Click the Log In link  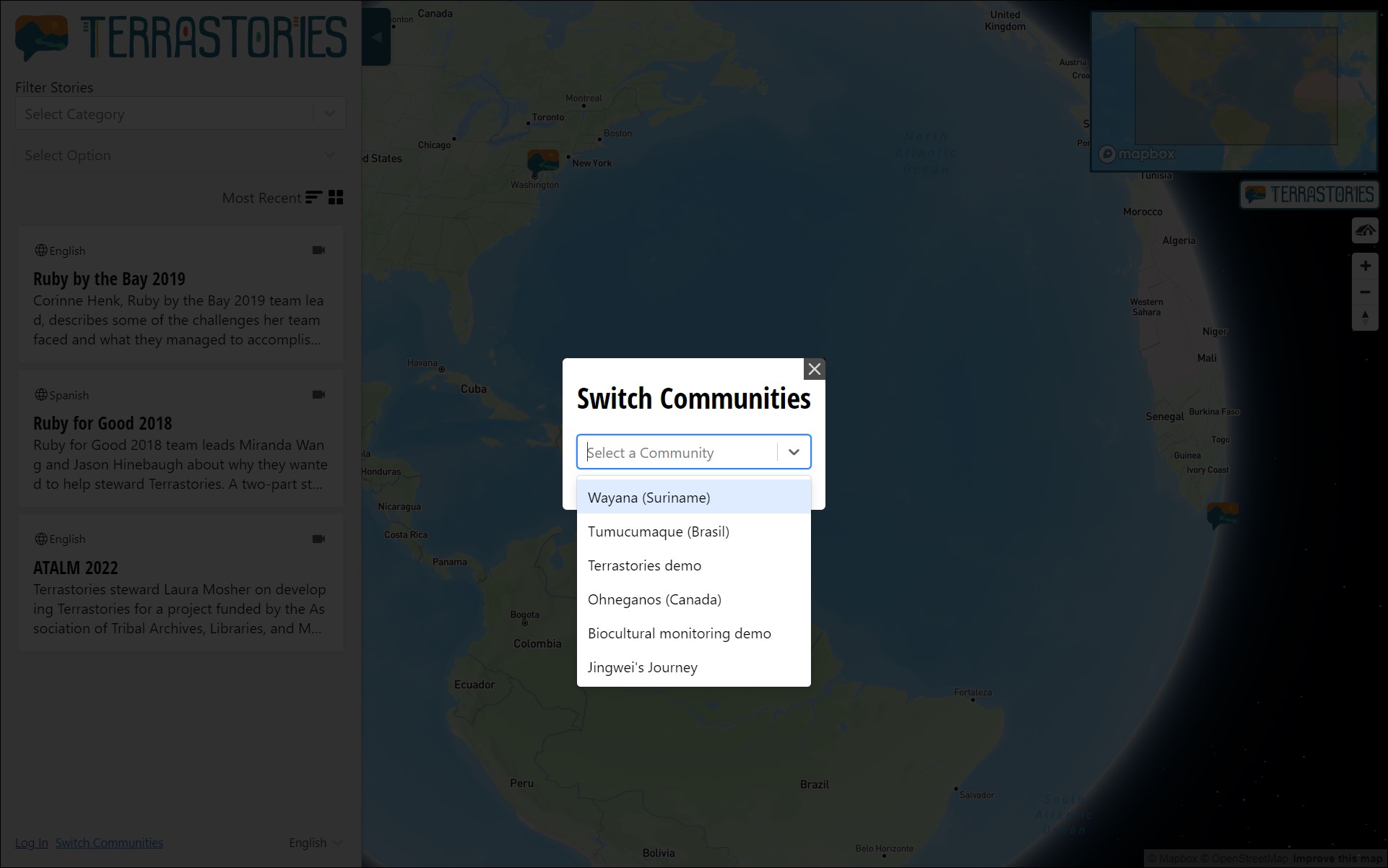click(x=31, y=843)
